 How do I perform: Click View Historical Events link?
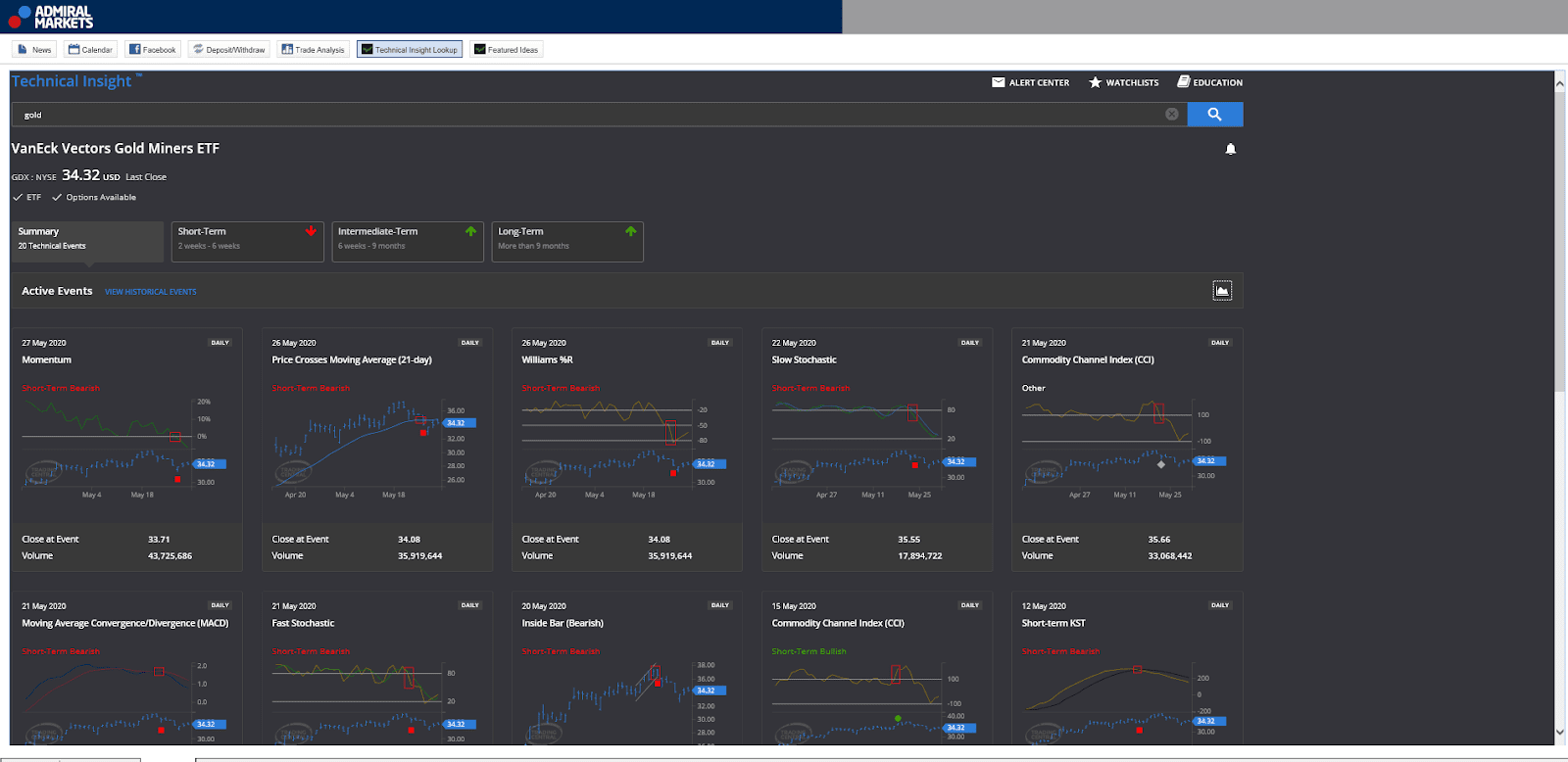click(151, 292)
